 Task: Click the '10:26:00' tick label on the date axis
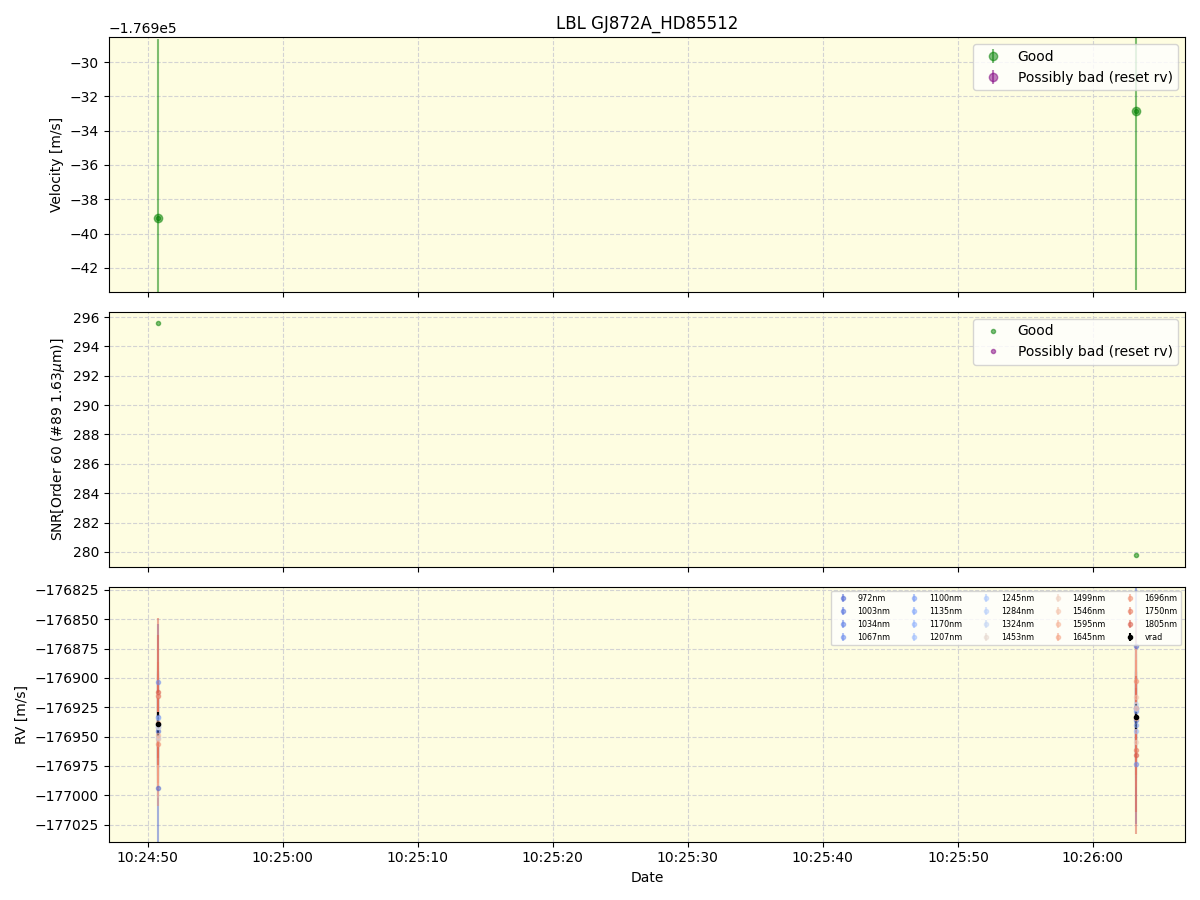(1093, 857)
